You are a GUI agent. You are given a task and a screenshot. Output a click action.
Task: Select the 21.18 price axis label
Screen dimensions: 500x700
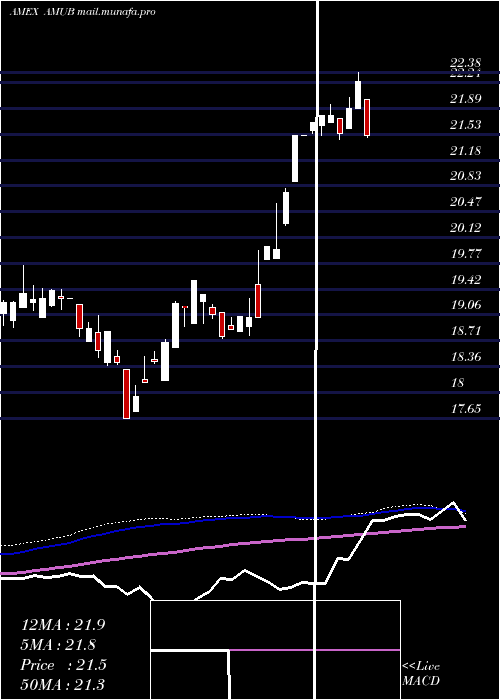tap(465, 150)
